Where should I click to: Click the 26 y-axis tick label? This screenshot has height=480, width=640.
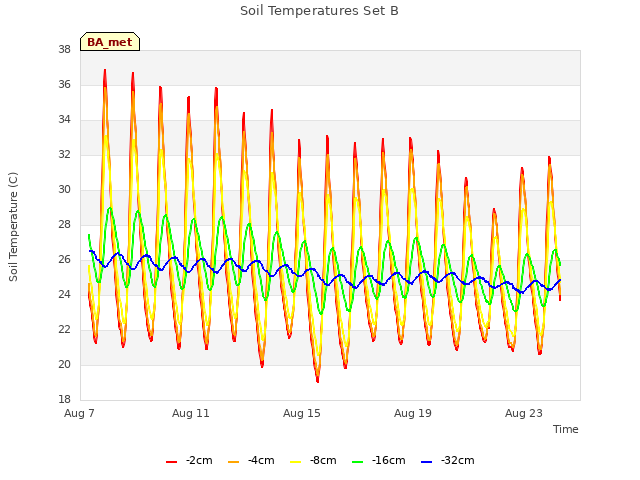coord(64,260)
